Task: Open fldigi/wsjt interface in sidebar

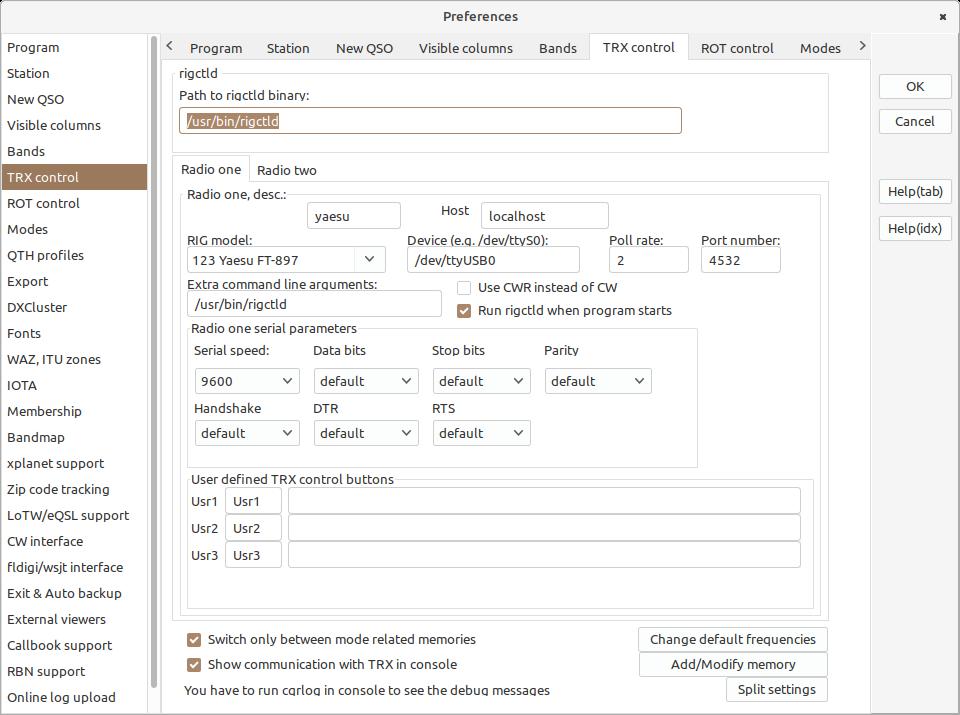Action: pos(74,567)
